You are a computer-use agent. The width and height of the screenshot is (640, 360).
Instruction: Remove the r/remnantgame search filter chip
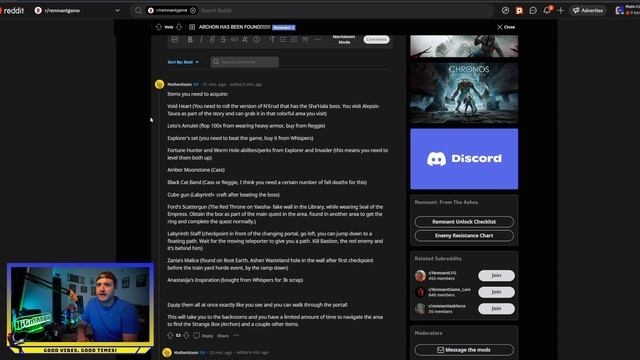(x=193, y=11)
